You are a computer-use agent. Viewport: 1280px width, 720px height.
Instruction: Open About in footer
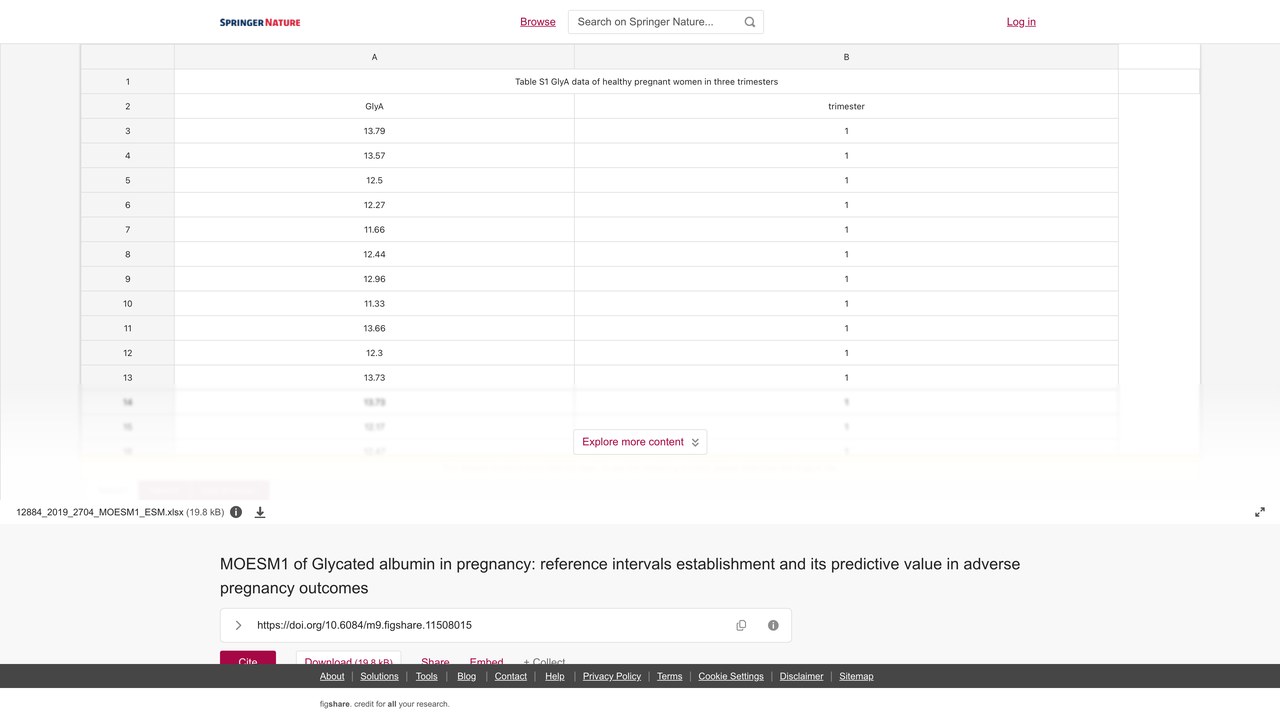pos(332,677)
